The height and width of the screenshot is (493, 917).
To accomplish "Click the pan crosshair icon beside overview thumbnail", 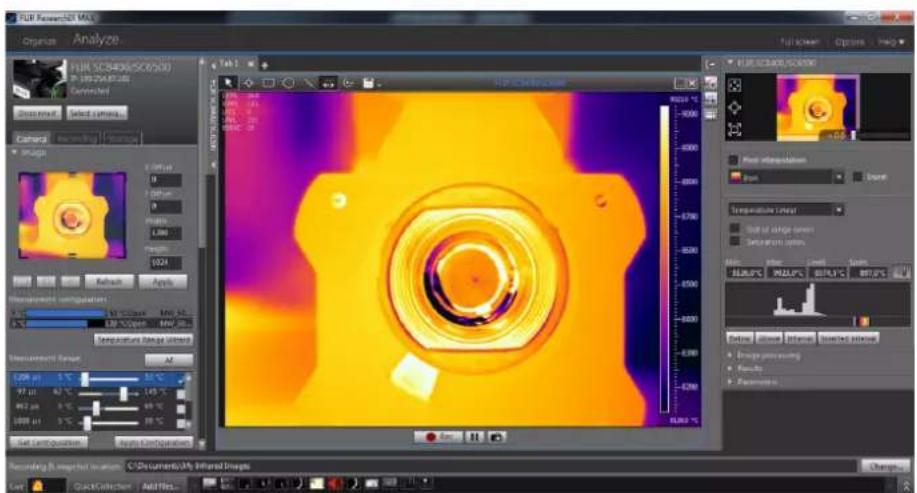I will [735, 108].
